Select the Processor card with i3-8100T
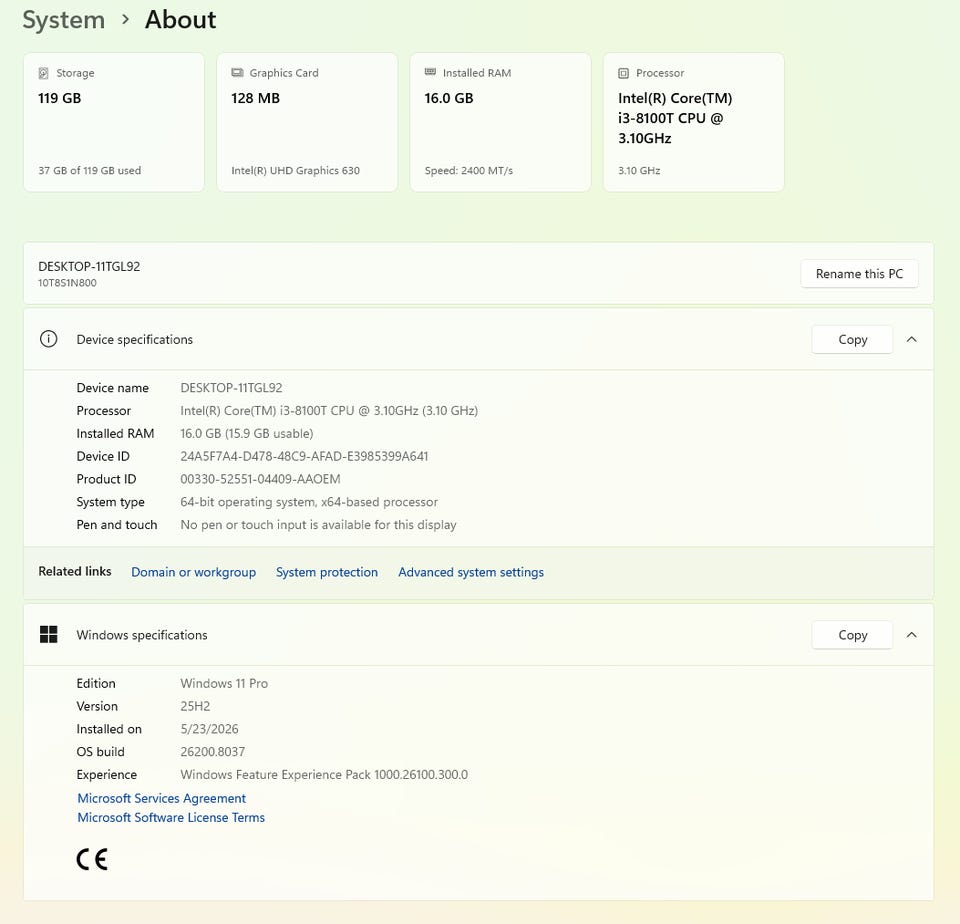The height and width of the screenshot is (924, 960). 694,122
